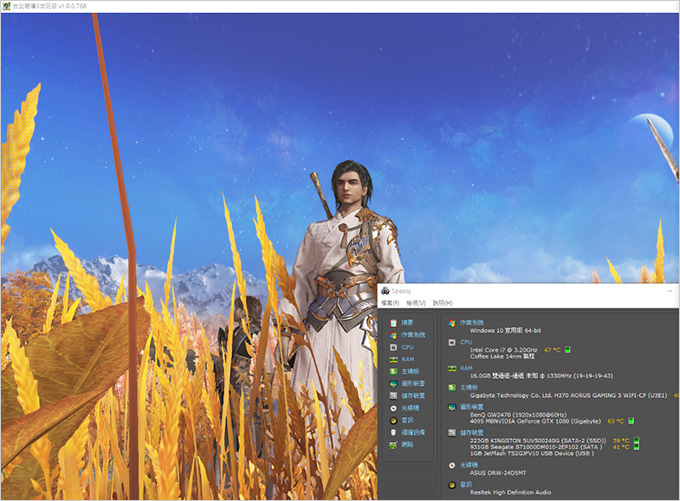Open 說明(H) menu in Speccy
Image resolution: width=680 pixels, height=501 pixels.
click(x=442, y=303)
